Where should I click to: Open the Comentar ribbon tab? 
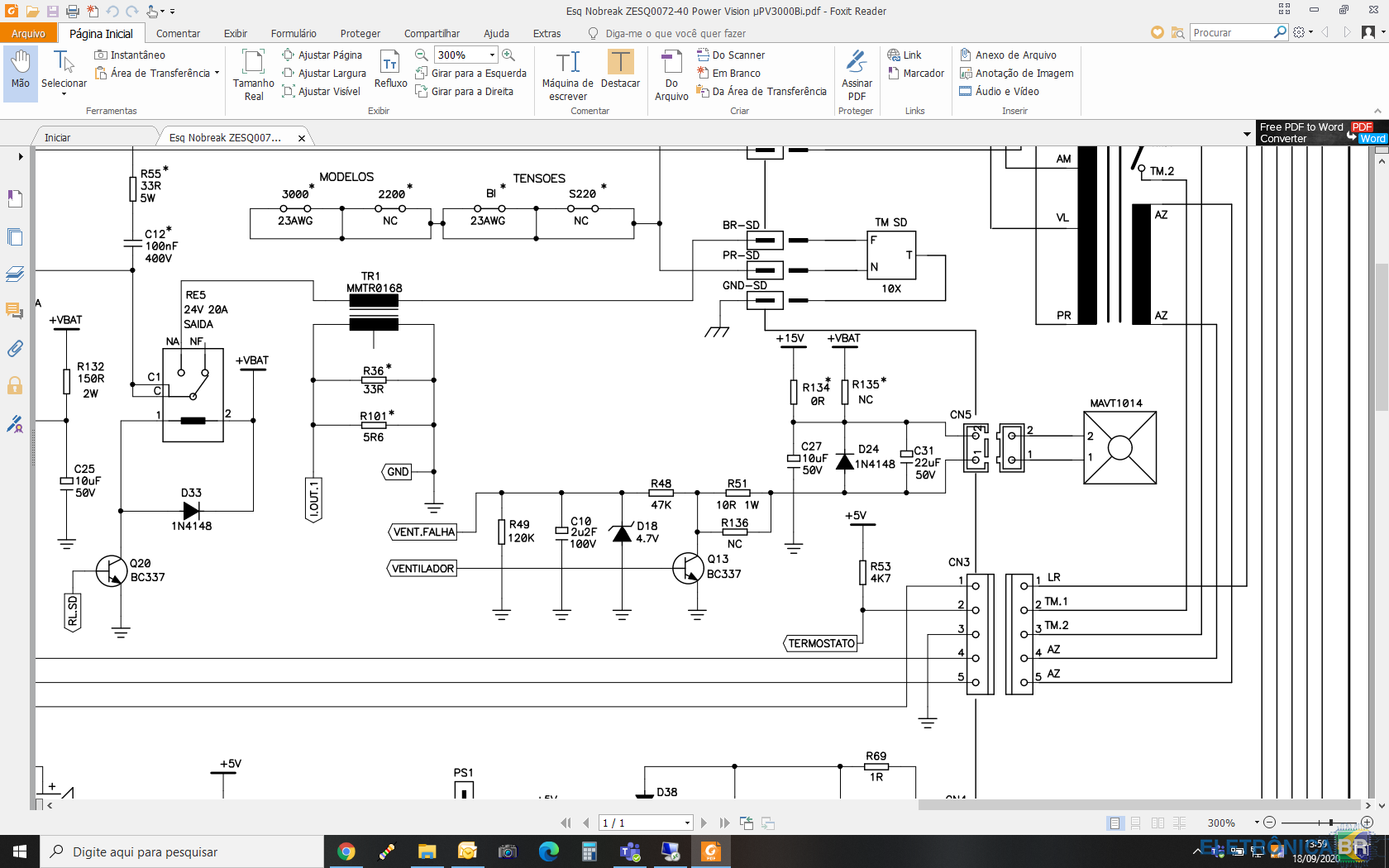point(178,33)
